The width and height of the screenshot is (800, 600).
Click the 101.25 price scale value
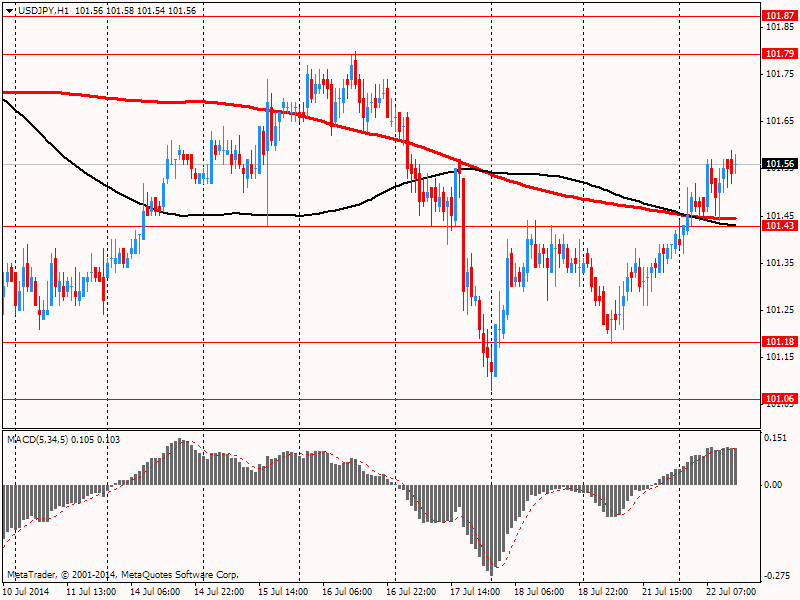point(780,310)
